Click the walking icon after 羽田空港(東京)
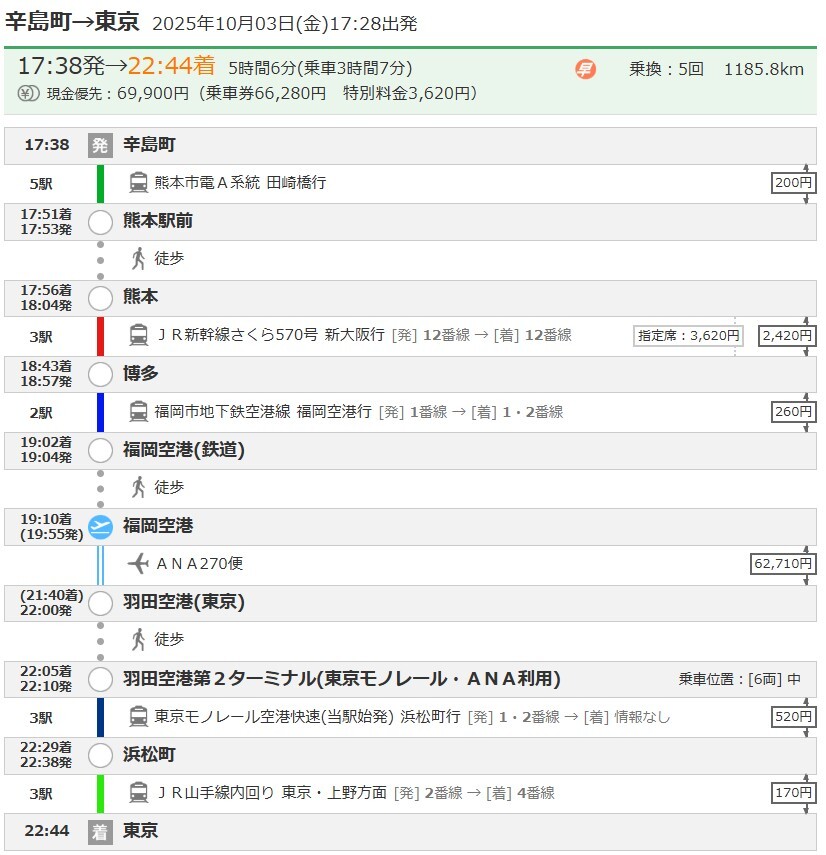 tap(138, 640)
